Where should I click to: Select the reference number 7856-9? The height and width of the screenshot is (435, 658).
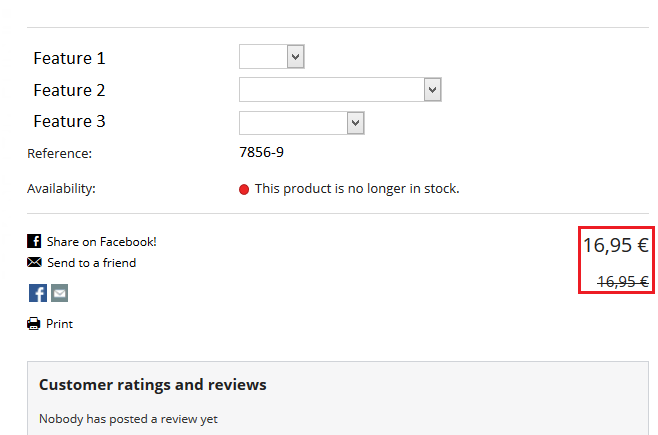tap(261, 153)
